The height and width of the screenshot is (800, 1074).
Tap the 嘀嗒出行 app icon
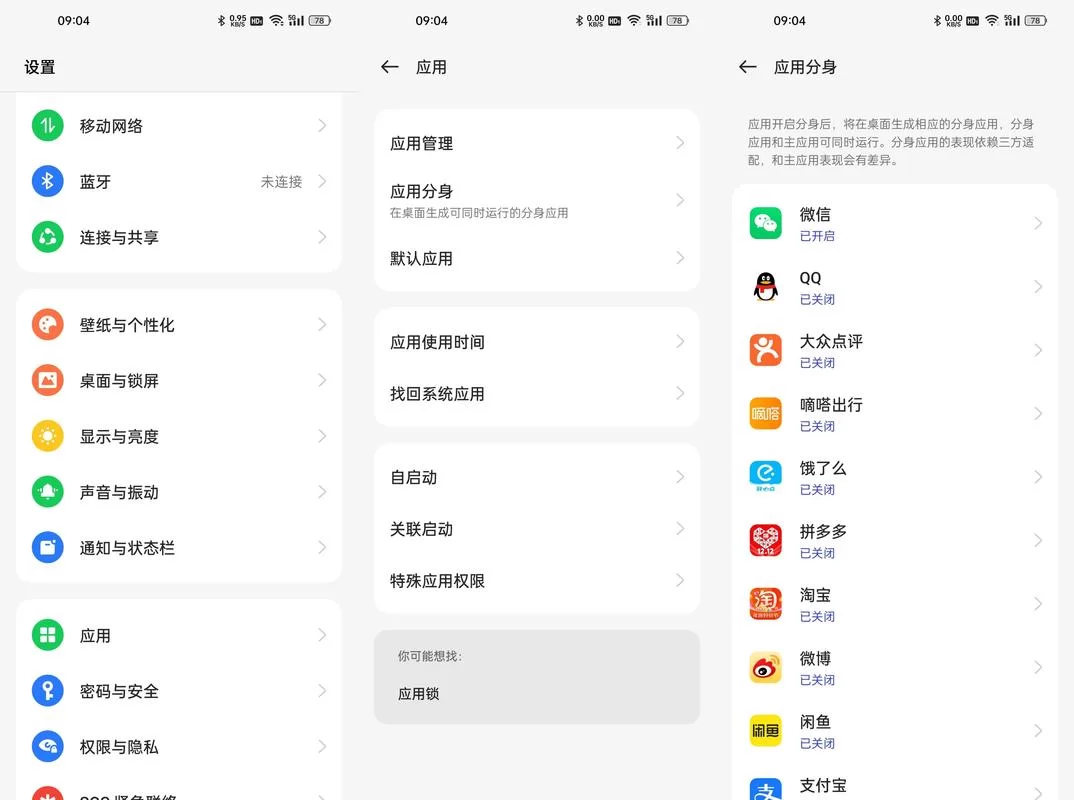click(766, 413)
